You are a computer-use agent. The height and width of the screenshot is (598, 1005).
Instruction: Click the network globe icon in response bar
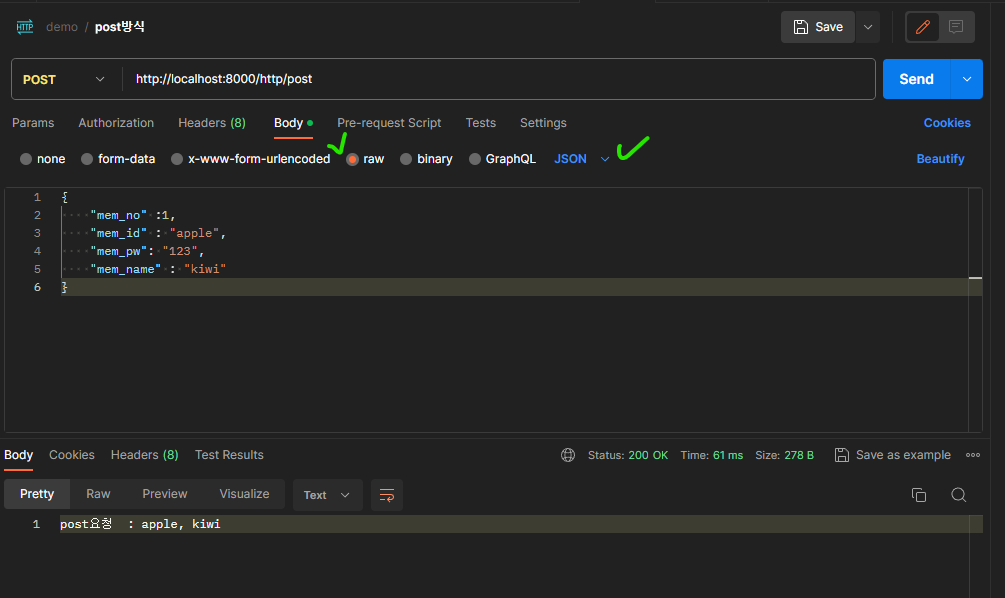point(568,455)
